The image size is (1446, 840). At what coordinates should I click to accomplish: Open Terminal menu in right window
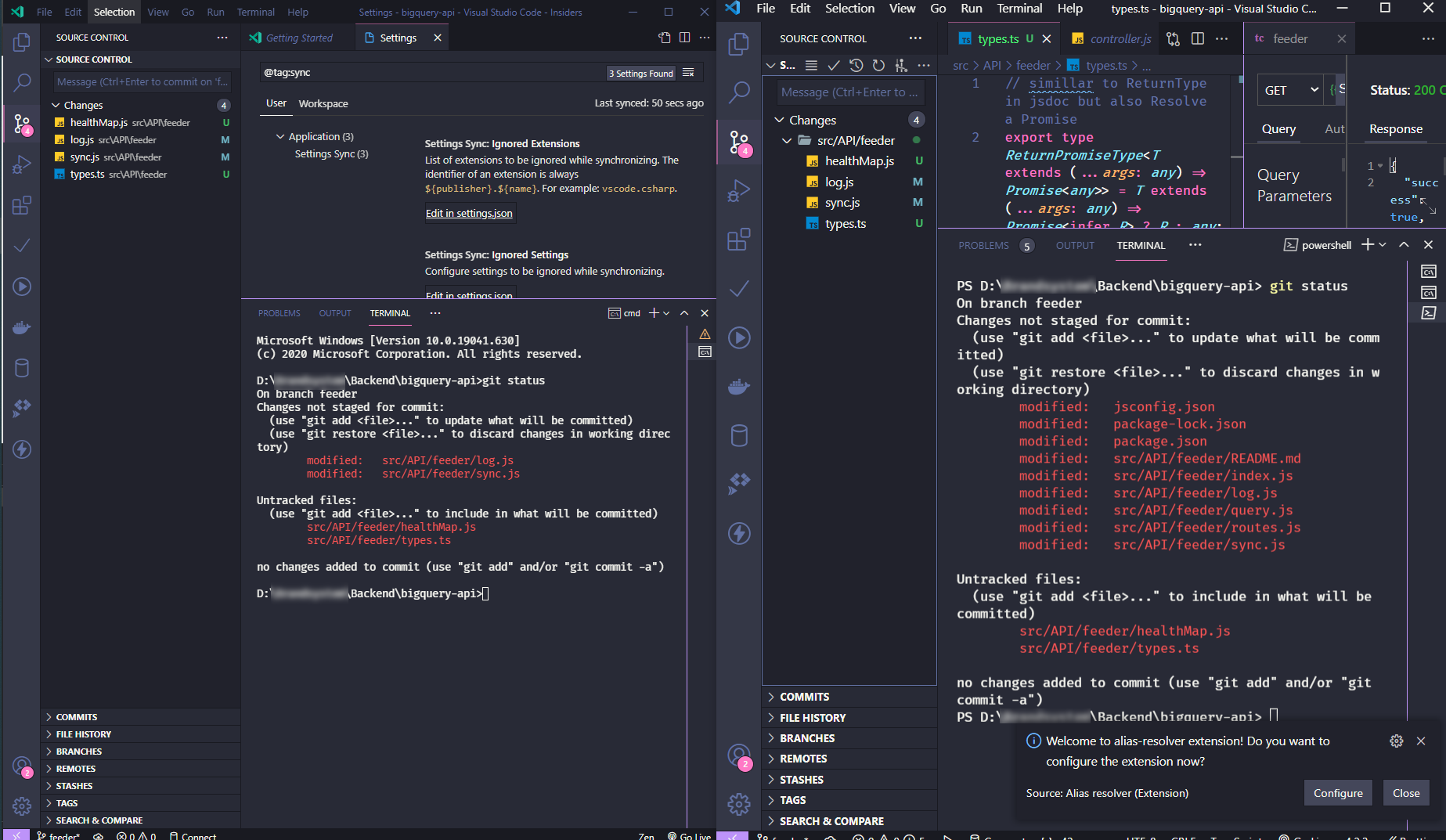click(1019, 9)
